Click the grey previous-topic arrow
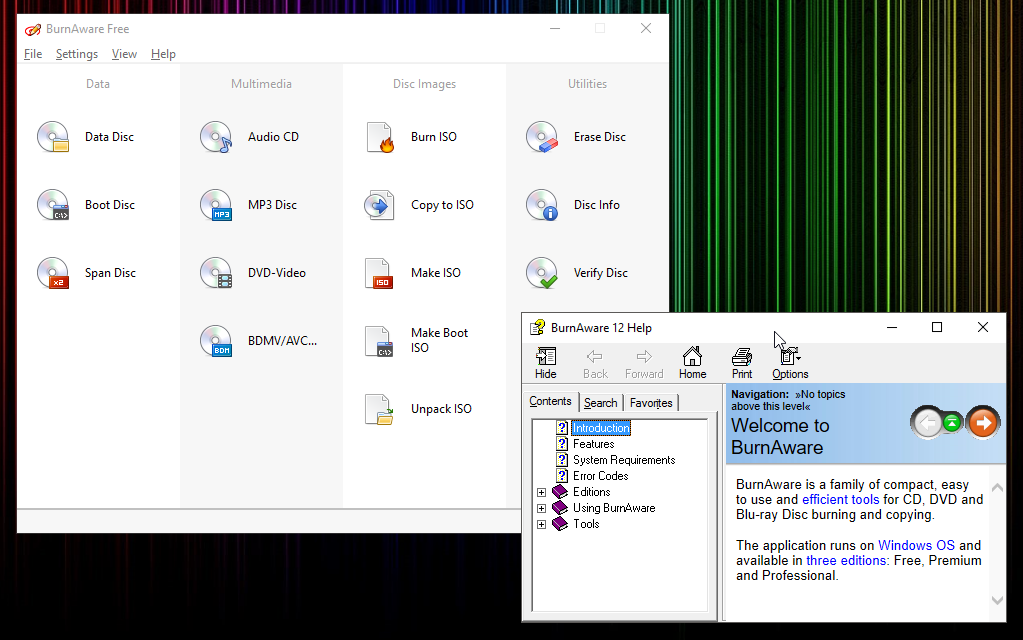 927,423
